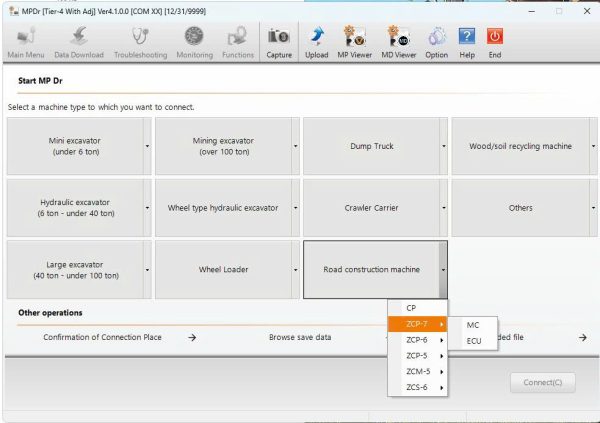
Task: Open Confirmation of Connection Place
Action: [x=102, y=337]
